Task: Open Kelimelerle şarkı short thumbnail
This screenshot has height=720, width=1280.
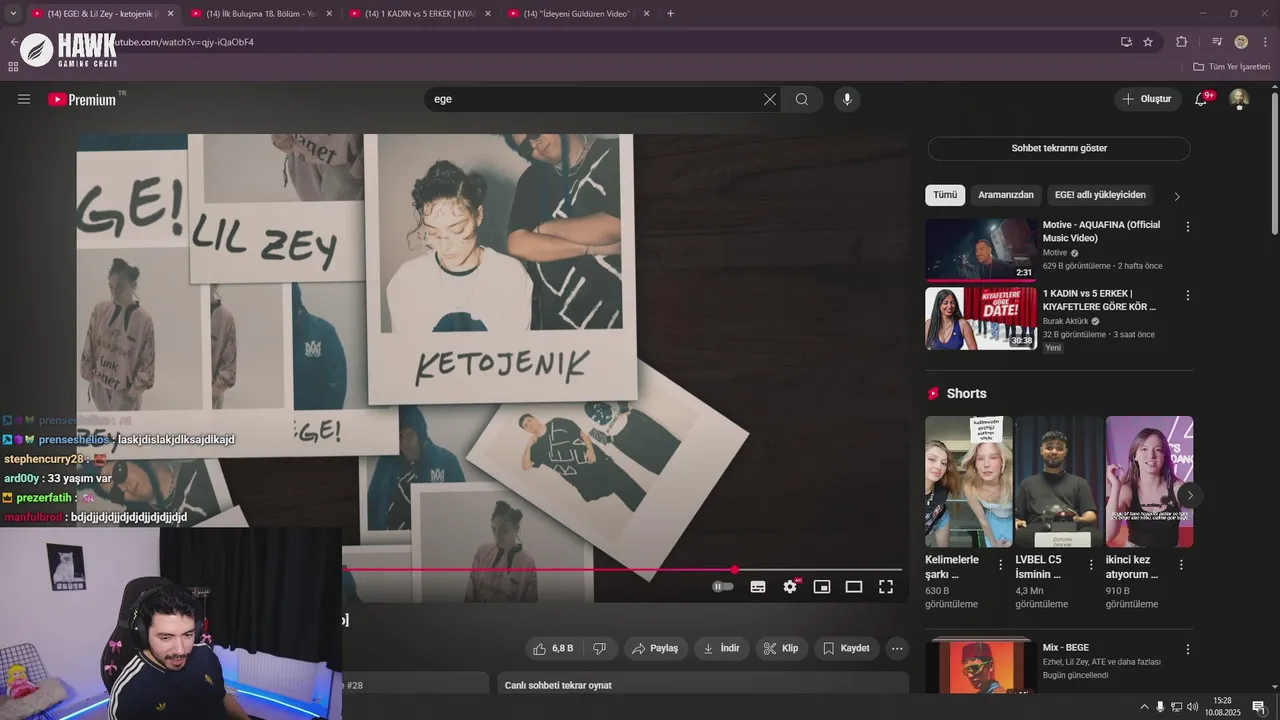Action: point(968,481)
